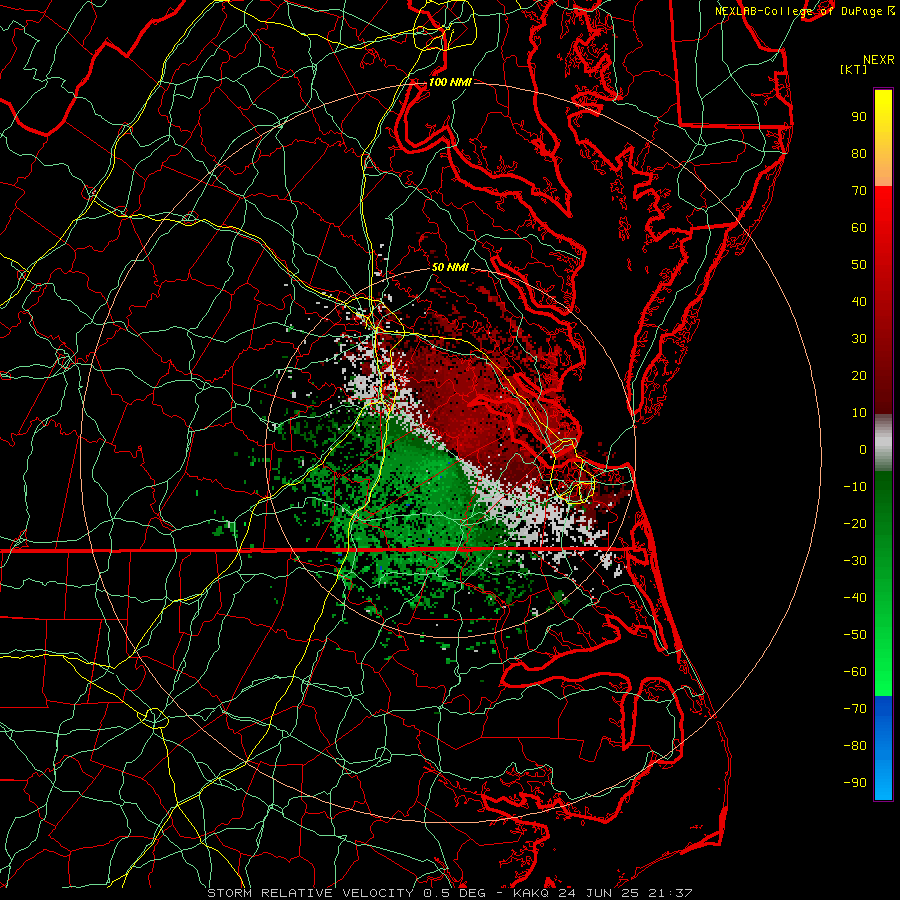Viewport: 900px width, 900px height.
Task: Click the -40 value on the velocity scale
Action: tap(855, 598)
